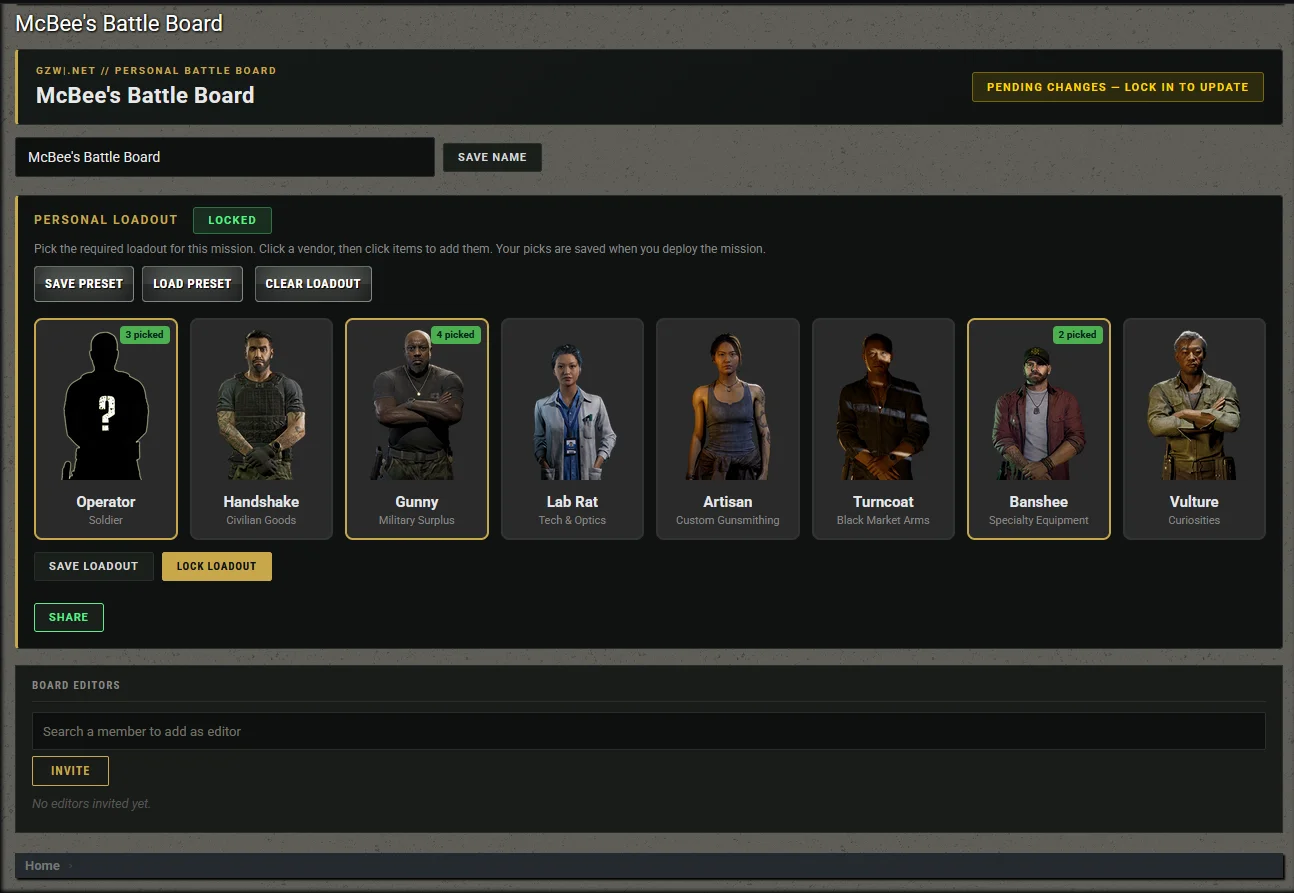Viewport: 1294px width, 893px height.
Task: Click the '3 picked' badge on Operator
Action: [145, 335]
